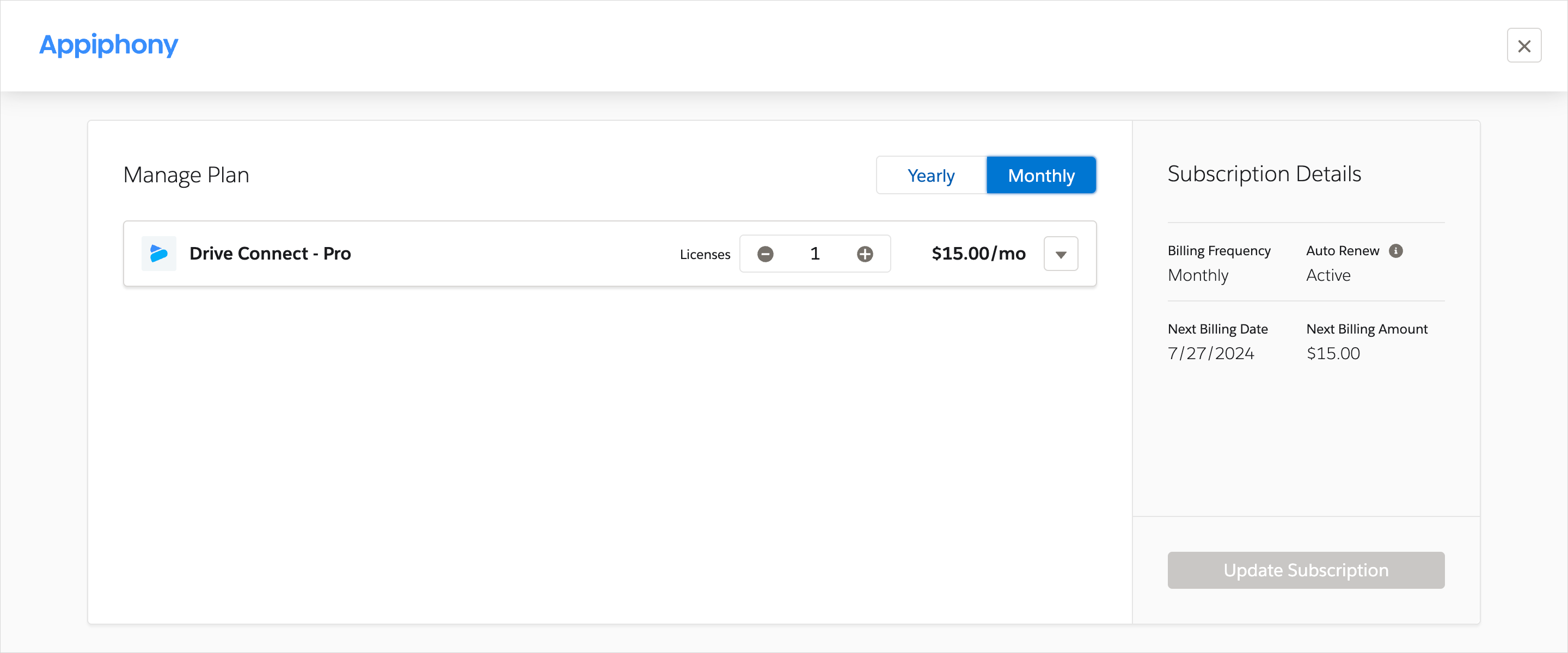Click the Next Billing Date value 7/27/2024
Image resolution: width=1568 pixels, height=653 pixels.
[x=1211, y=353]
